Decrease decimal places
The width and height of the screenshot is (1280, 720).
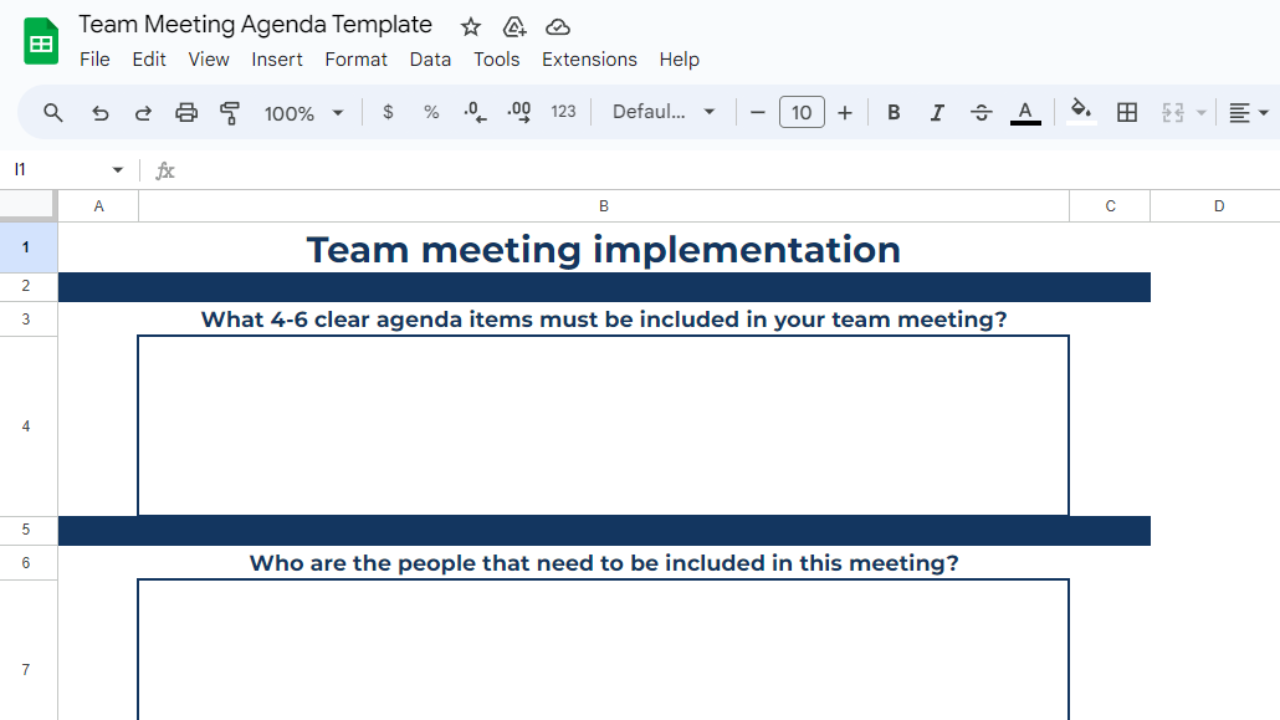[475, 112]
